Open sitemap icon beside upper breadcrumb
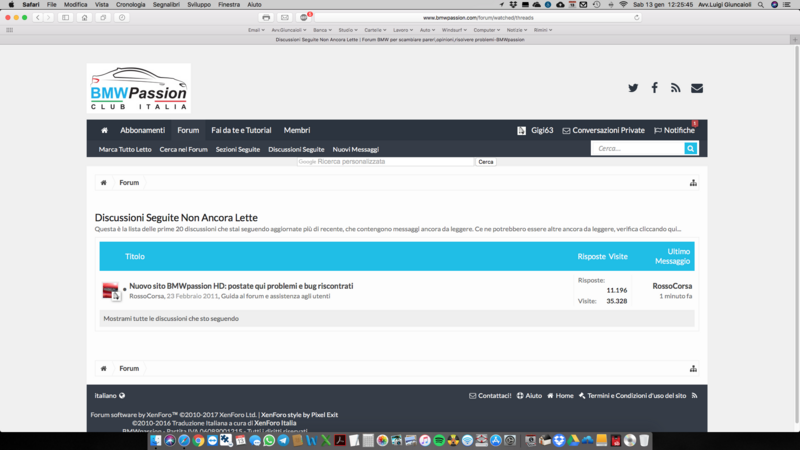Screen dimensions: 800x450 pyautogui.click(x=693, y=183)
